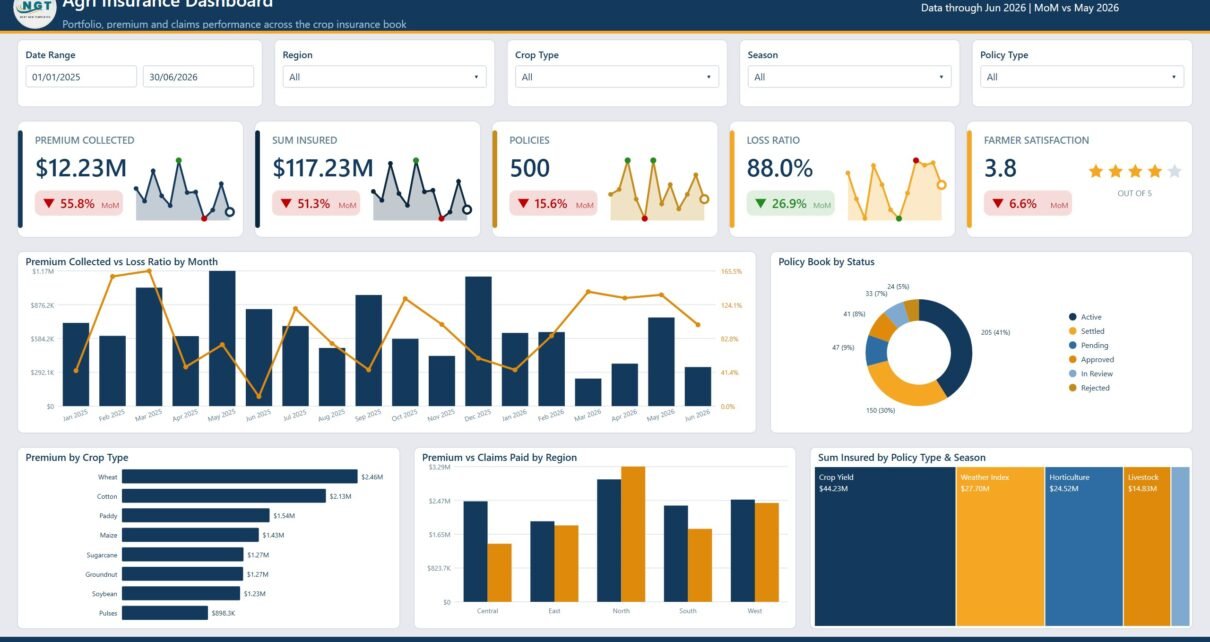Select the Wheat bar in crop chart
The image size is (1210, 642).
240,477
